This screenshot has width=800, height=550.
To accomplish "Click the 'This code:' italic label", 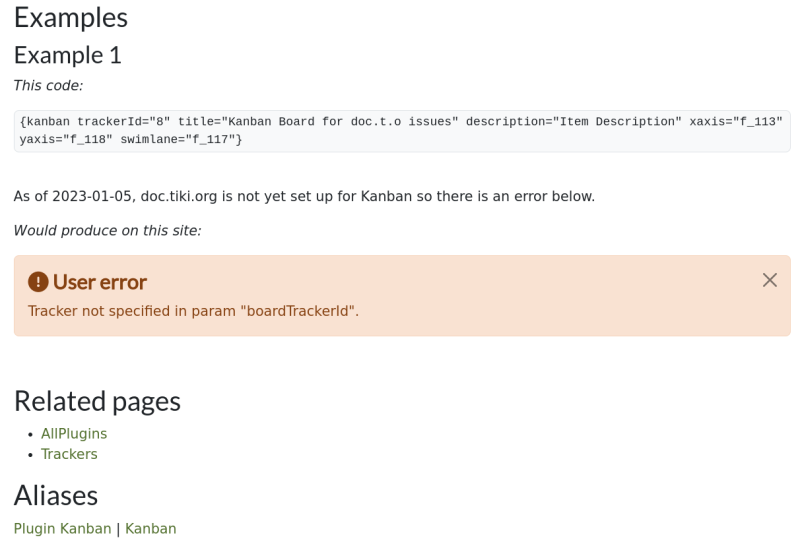I will coord(48,85).
